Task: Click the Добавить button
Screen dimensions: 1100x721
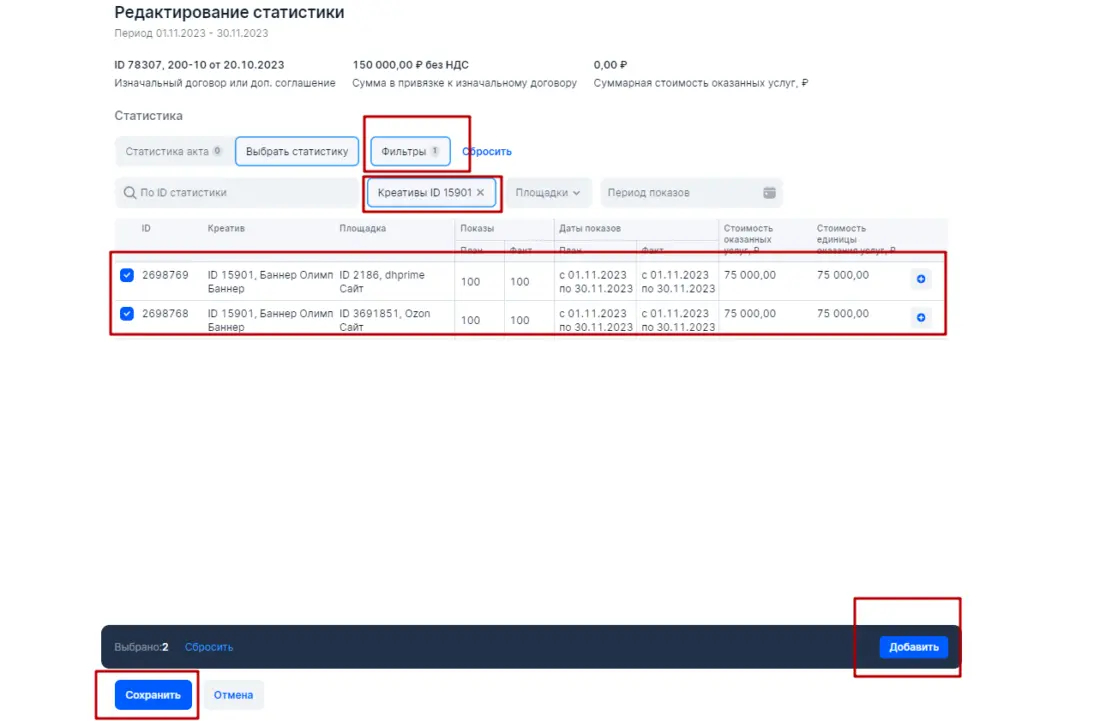Action: 913,647
